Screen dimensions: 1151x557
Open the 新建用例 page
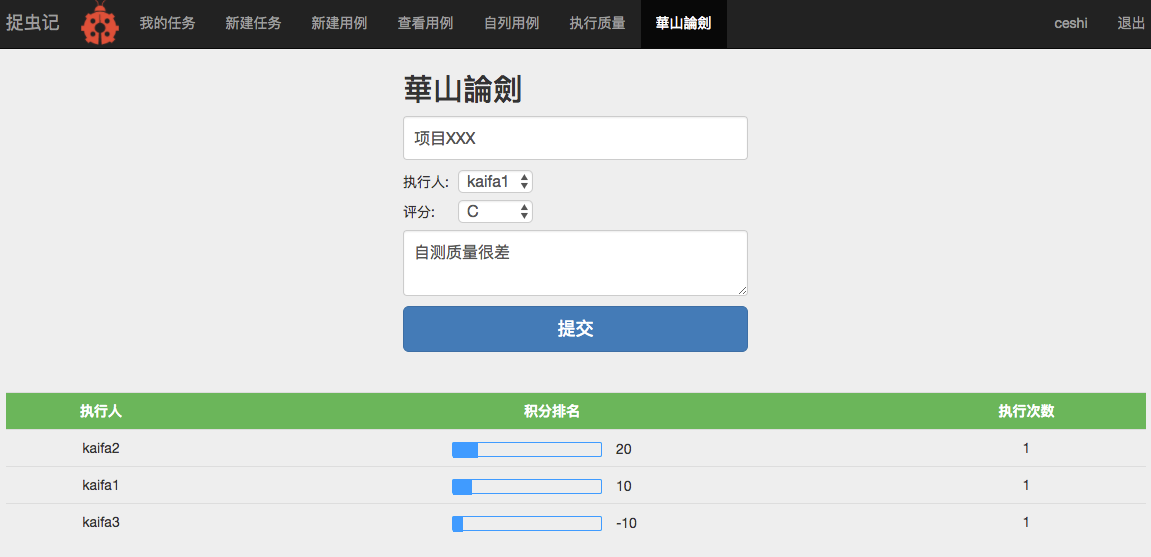click(x=339, y=23)
